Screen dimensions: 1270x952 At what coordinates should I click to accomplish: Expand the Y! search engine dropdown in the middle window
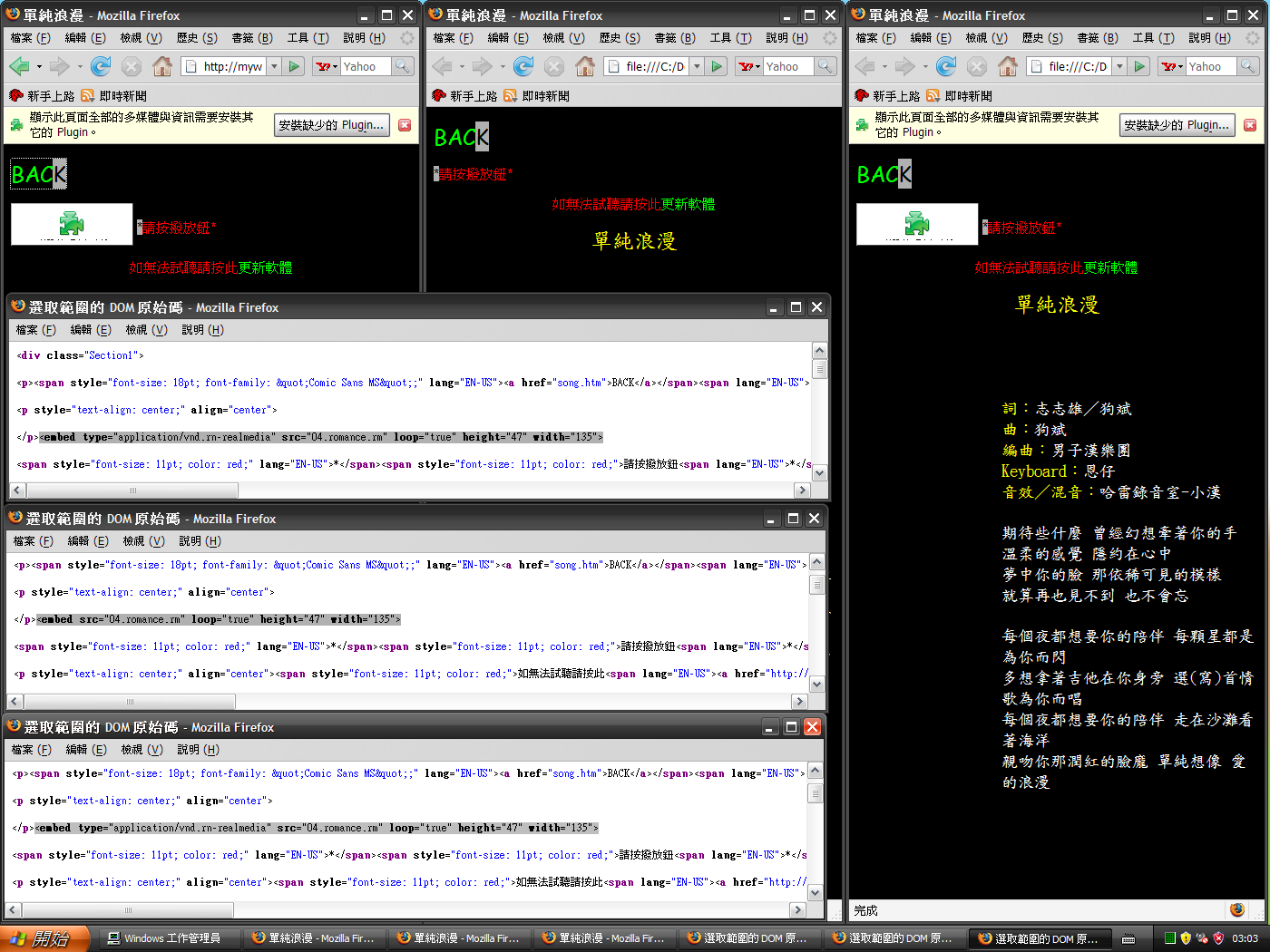point(749,66)
